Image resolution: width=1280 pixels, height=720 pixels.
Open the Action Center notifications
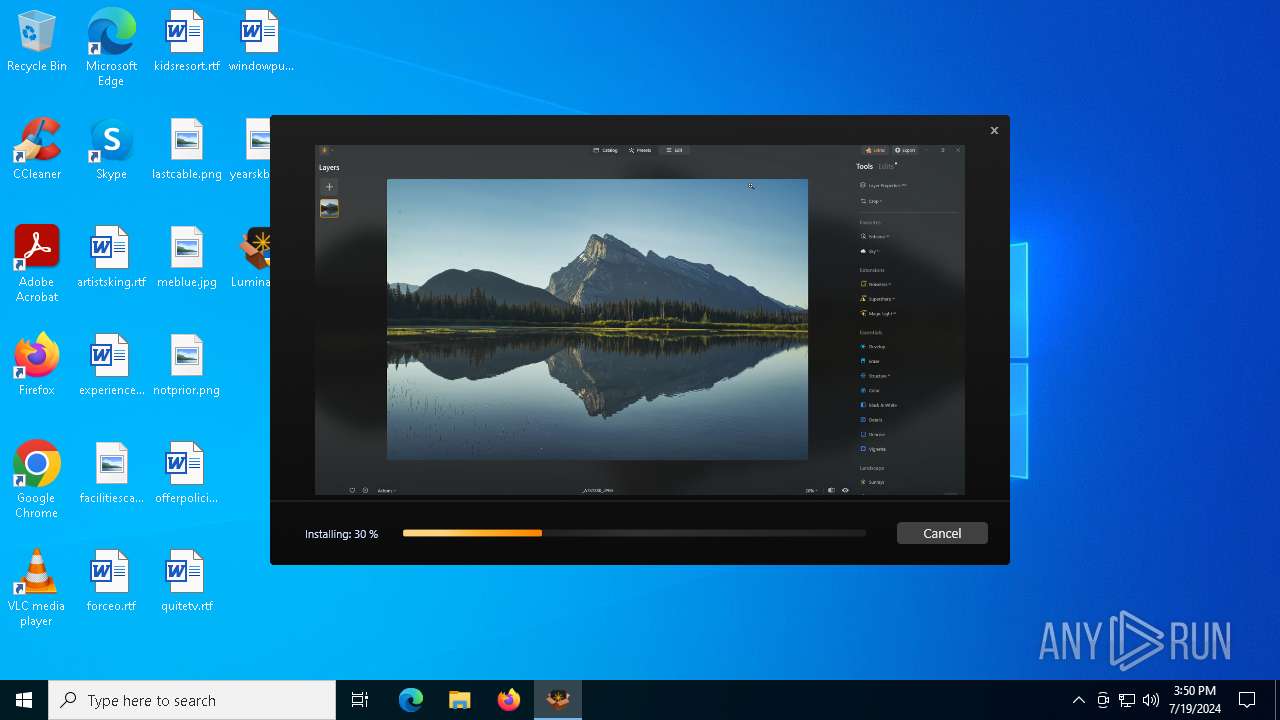click(1248, 700)
